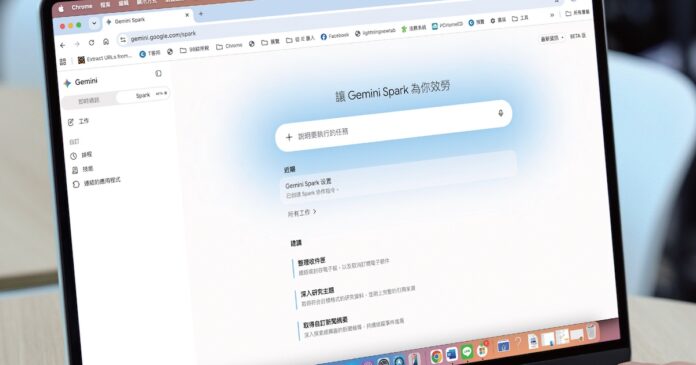Switch the mode toggle to instant chat
The height and width of the screenshot is (365, 696).
(89, 101)
